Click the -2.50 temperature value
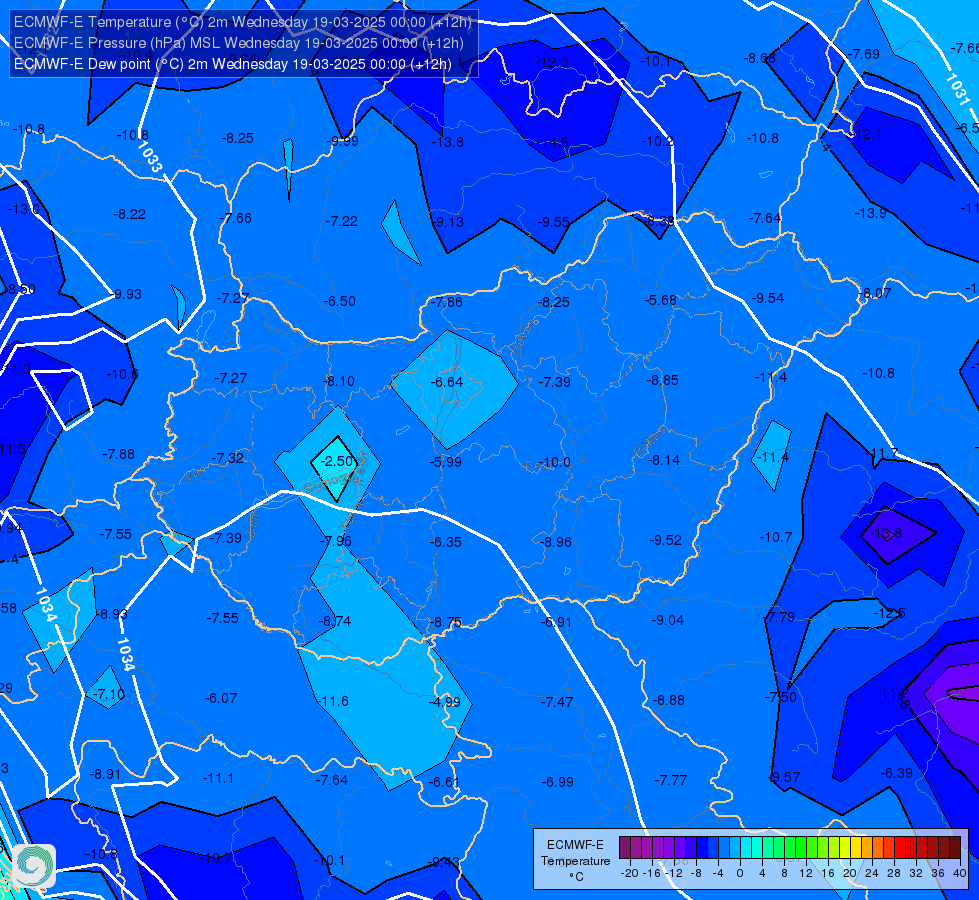 point(337,461)
